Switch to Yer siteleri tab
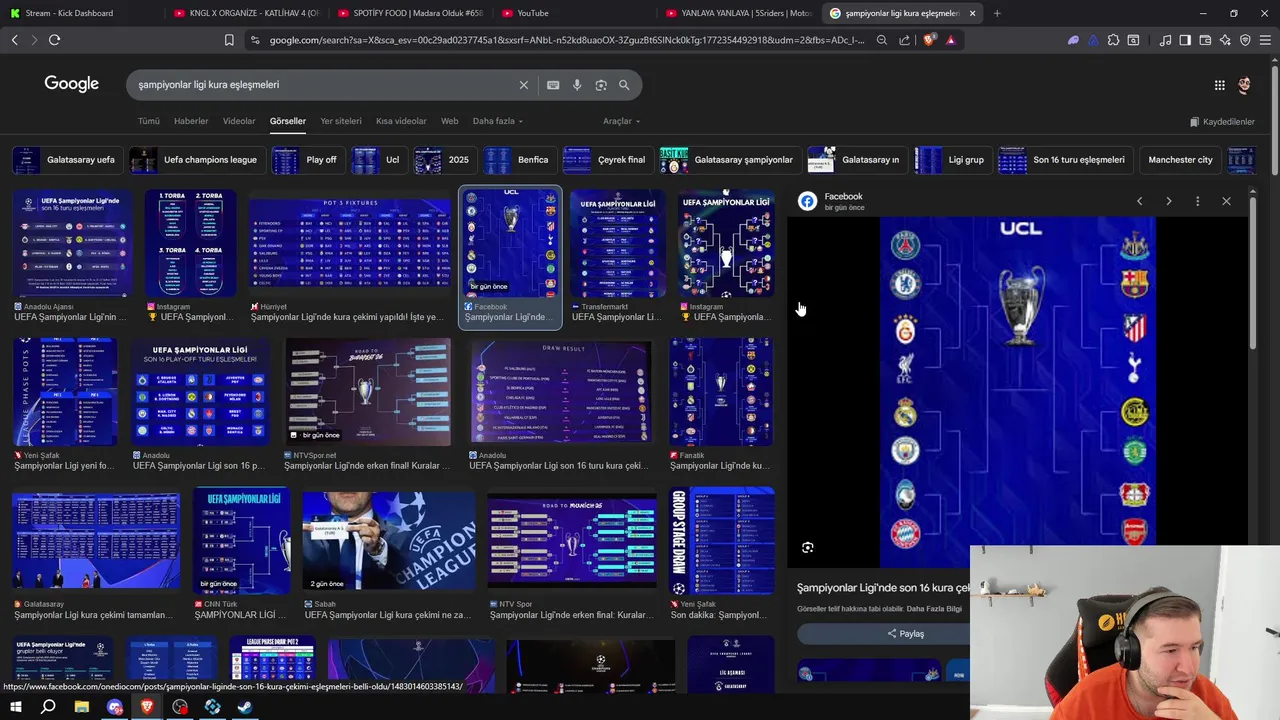Screen dimensions: 1280x720 coord(341,121)
